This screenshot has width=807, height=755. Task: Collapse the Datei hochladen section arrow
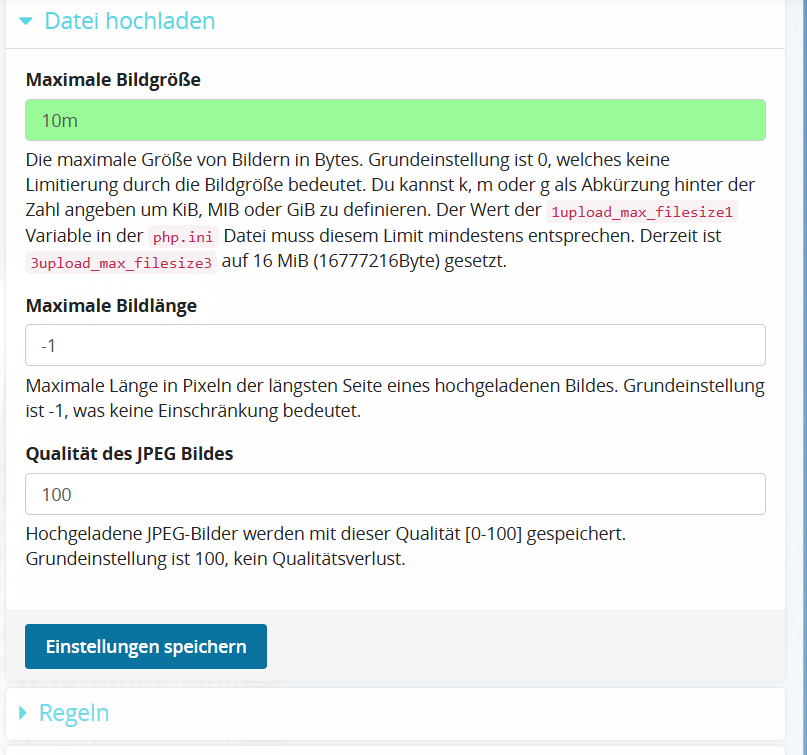coord(26,20)
